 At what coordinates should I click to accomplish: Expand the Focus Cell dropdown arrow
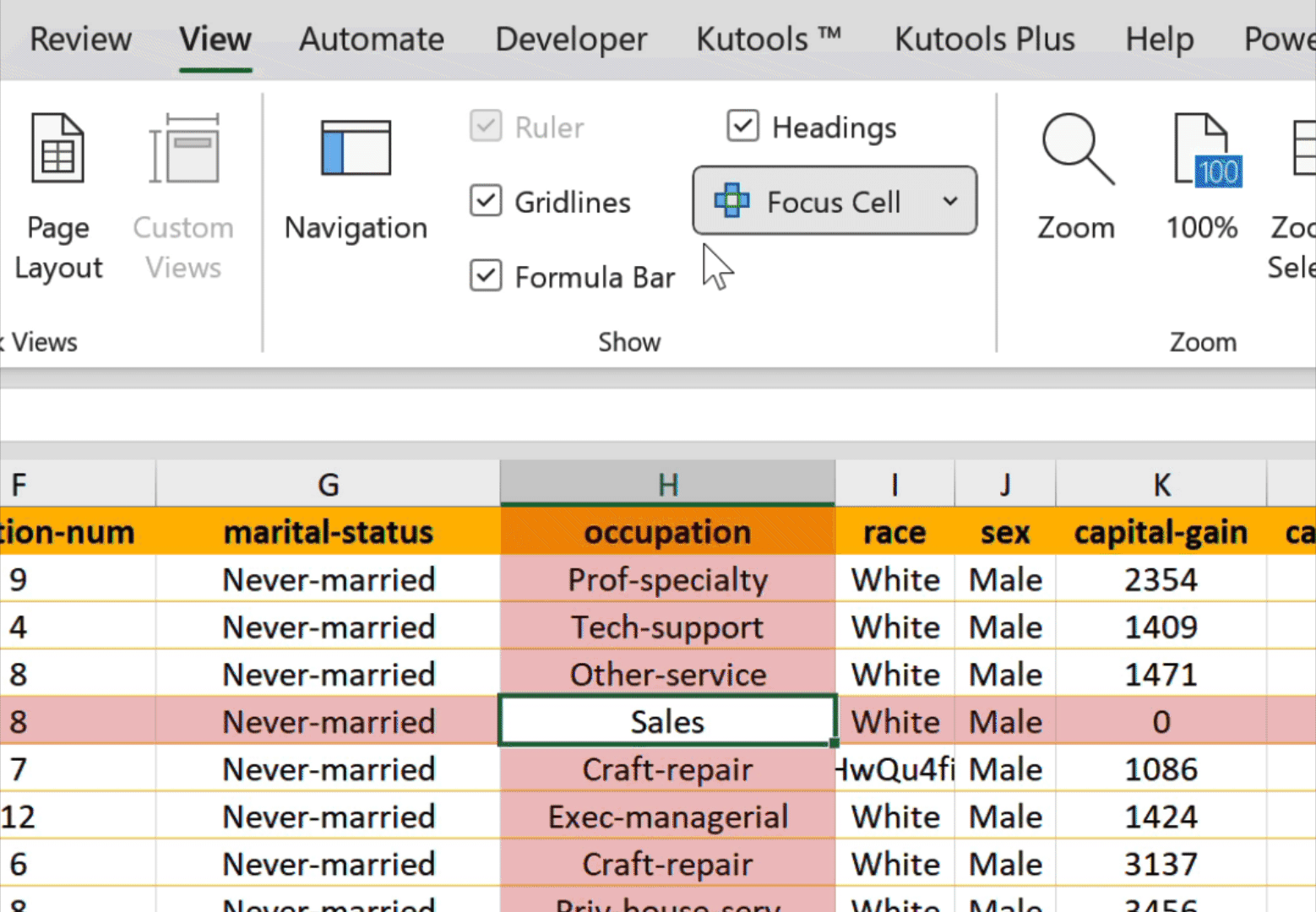coord(950,201)
